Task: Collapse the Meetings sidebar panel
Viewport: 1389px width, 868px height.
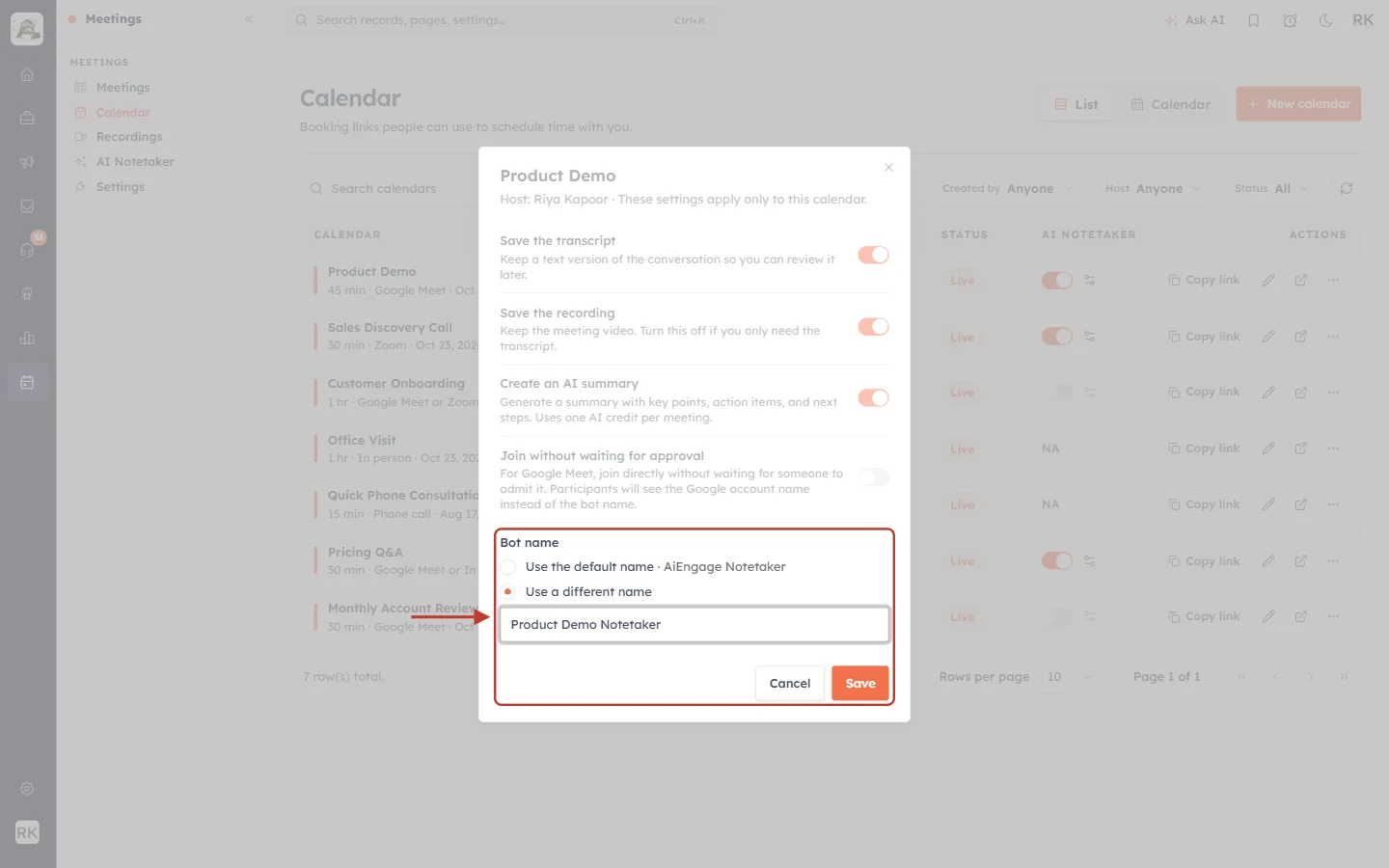Action: [249, 19]
